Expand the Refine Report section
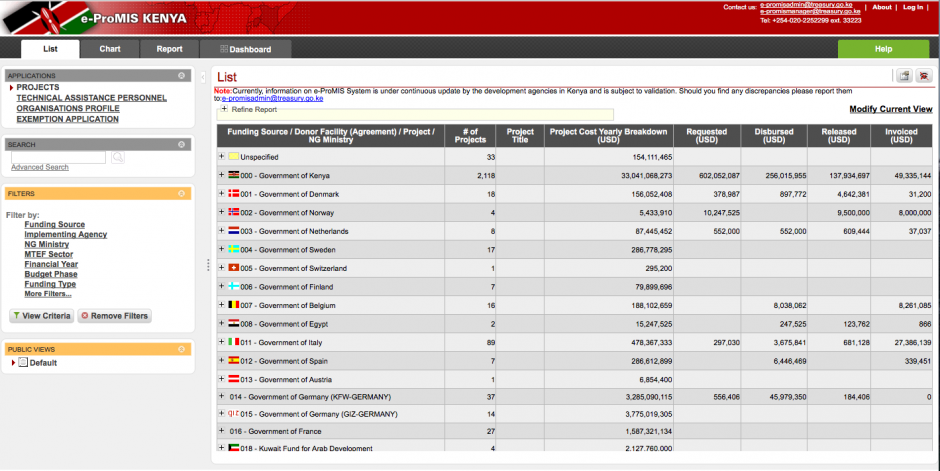This screenshot has height=471, width=940. (x=224, y=109)
